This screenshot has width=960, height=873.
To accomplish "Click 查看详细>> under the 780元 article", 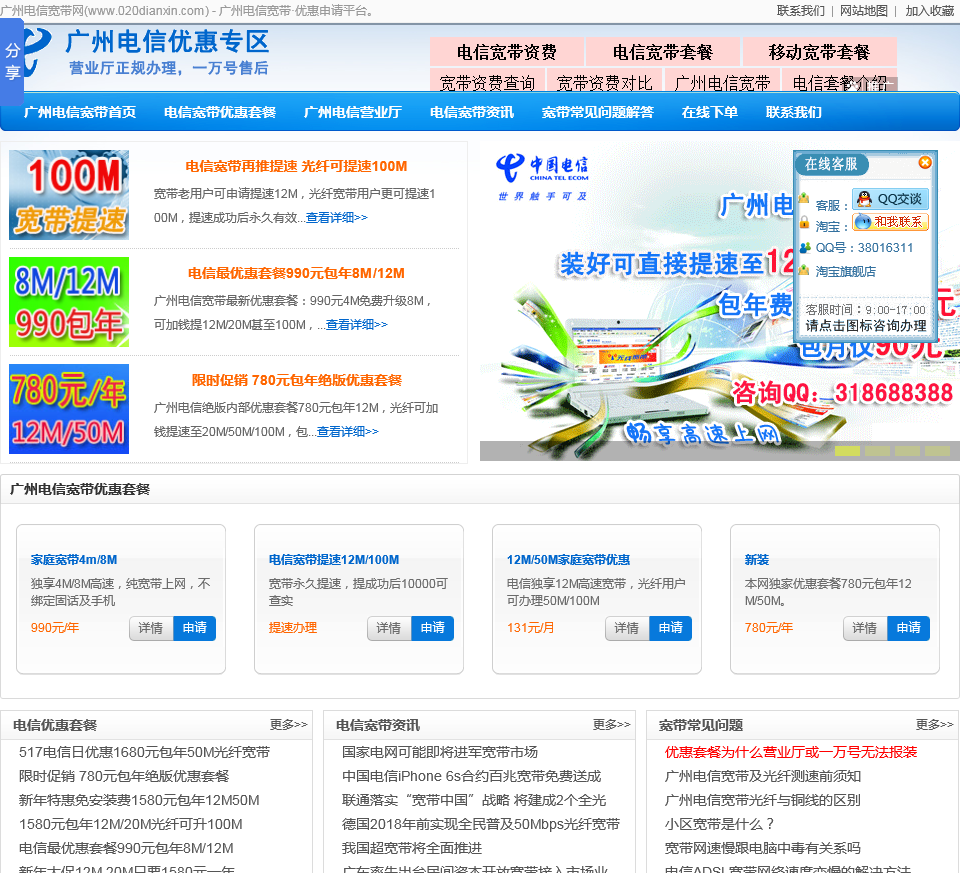I will (x=347, y=432).
